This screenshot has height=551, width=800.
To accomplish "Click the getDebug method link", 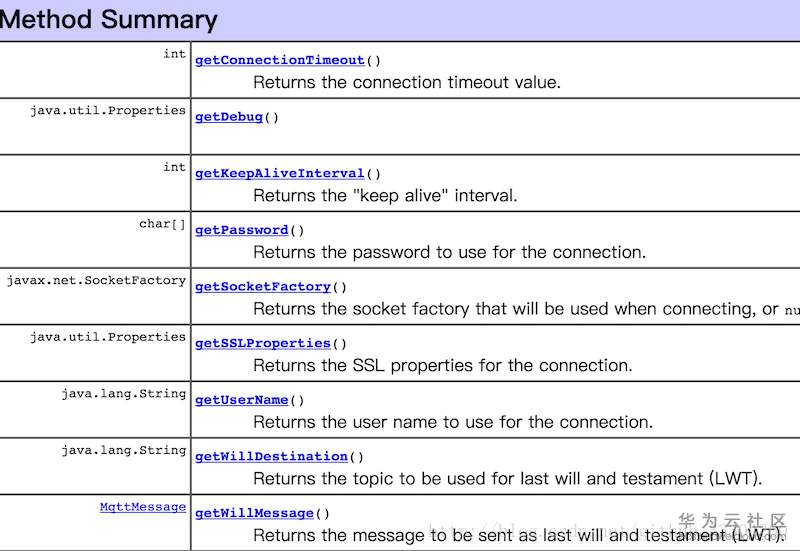I will click(x=228, y=117).
